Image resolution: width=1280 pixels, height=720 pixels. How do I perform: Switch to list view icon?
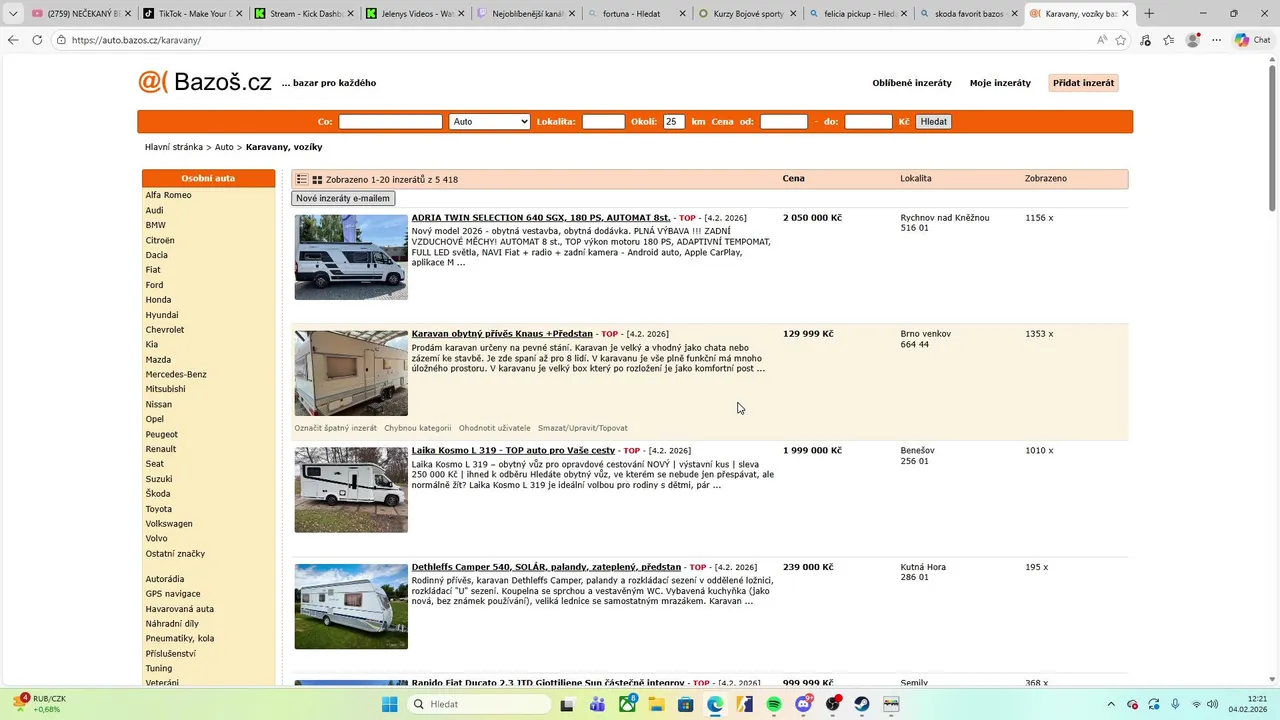click(x=302, y=179)
